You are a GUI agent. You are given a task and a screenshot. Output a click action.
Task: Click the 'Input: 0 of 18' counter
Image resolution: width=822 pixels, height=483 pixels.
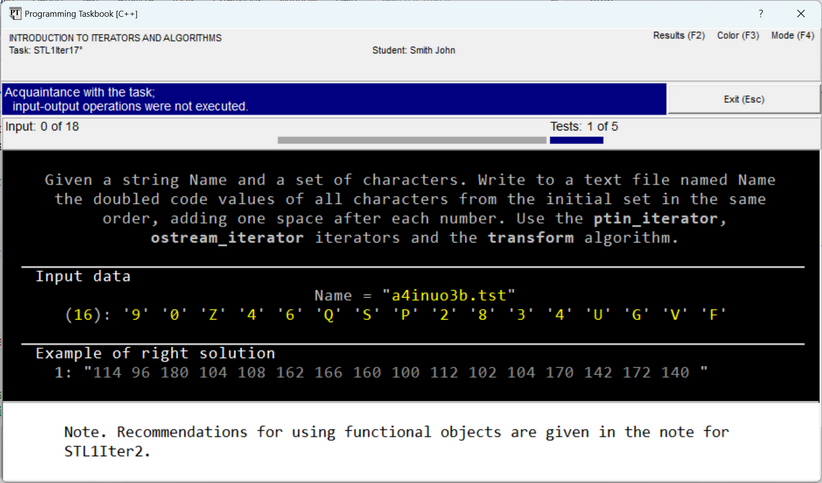click(42, 127)
